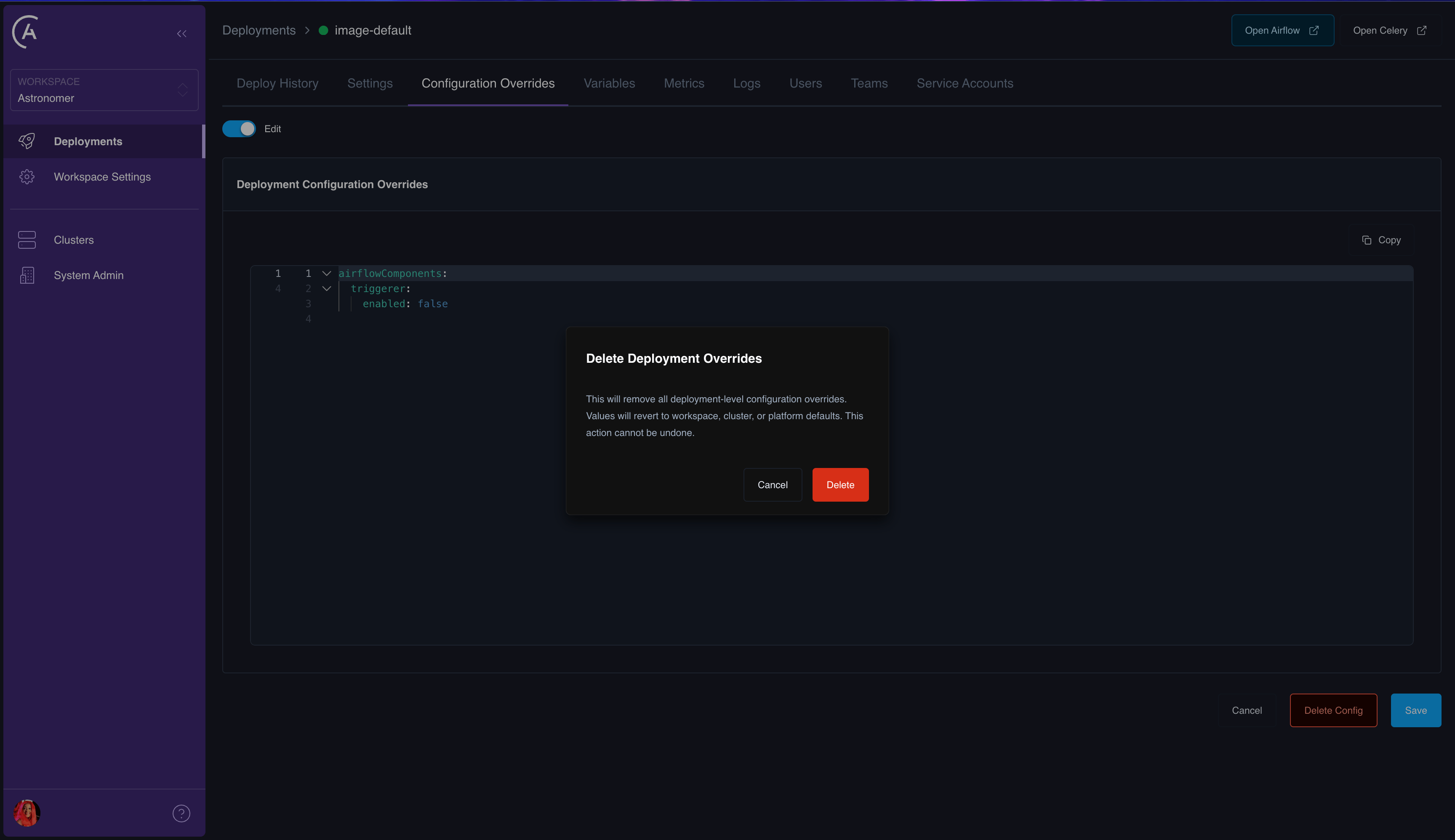Open the Metrics tab

(684, 83)
